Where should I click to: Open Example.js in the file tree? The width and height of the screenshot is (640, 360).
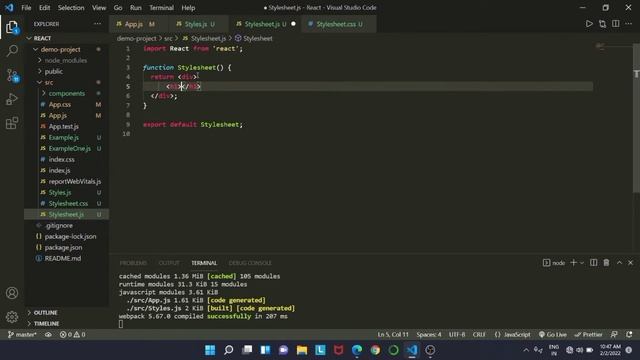pos(67,138)
